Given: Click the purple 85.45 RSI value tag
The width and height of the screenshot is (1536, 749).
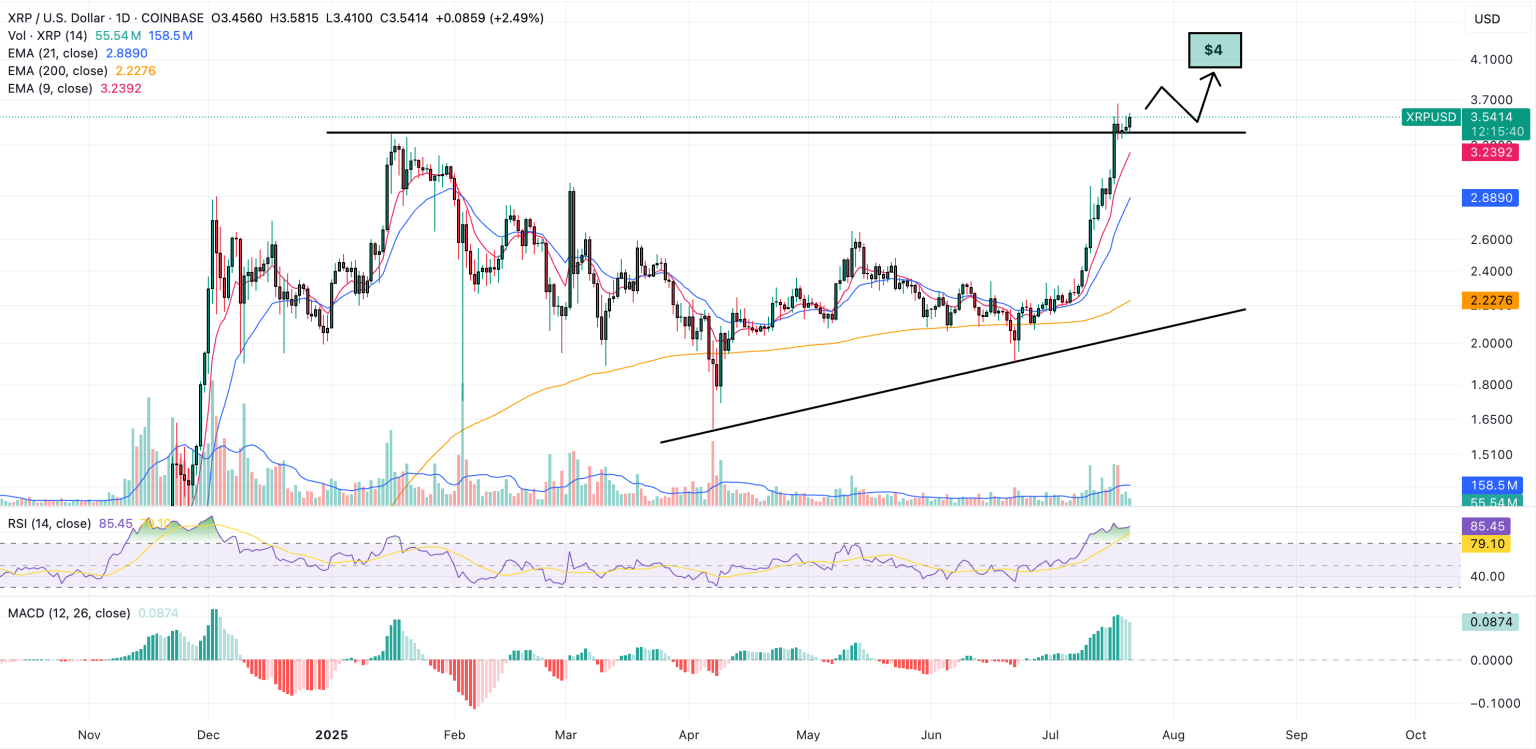Looking at the screenshot, I should tap(1488, 525).
